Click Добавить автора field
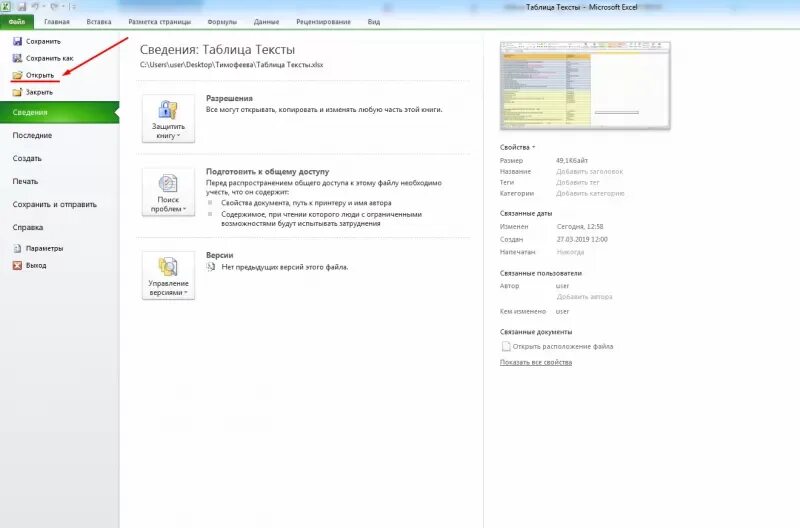The height and width of the screenshot is (528, 800). pos(584,296)
